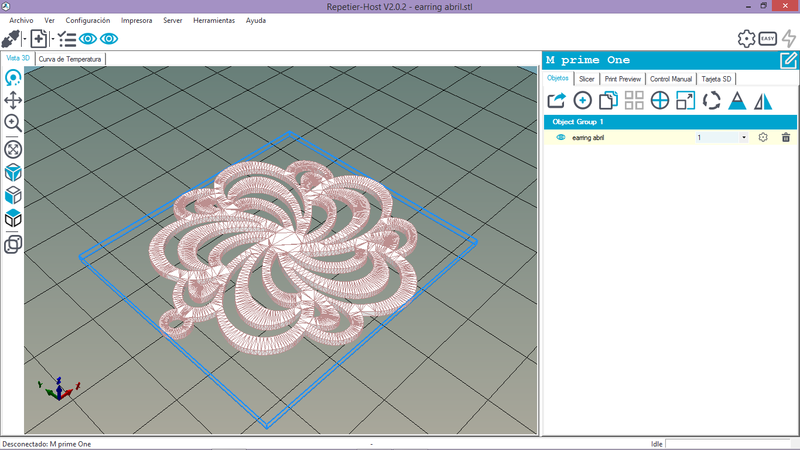Expand the dropdown arrow beside Load file icon
800x450 pixels.
(x=52, y=39)
